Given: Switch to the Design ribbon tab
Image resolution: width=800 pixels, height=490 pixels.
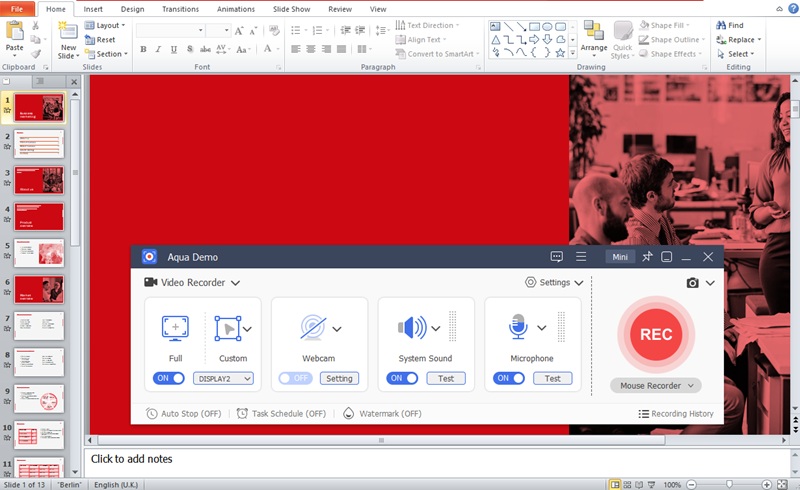Looking at the screenshot, I should [132, 9].
